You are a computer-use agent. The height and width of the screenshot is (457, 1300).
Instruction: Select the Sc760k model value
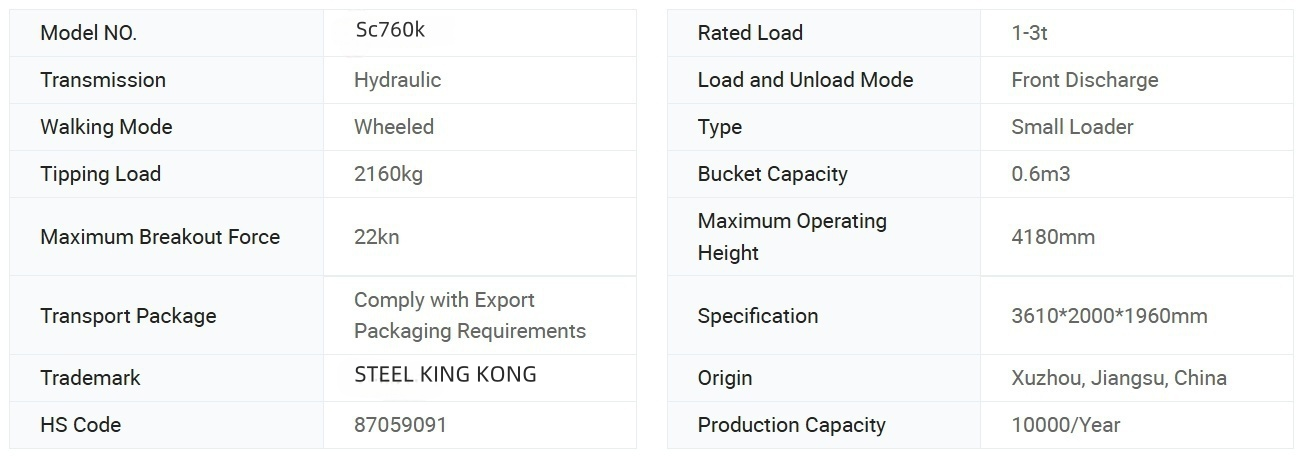pyautogui.click(x=390, y=30)
